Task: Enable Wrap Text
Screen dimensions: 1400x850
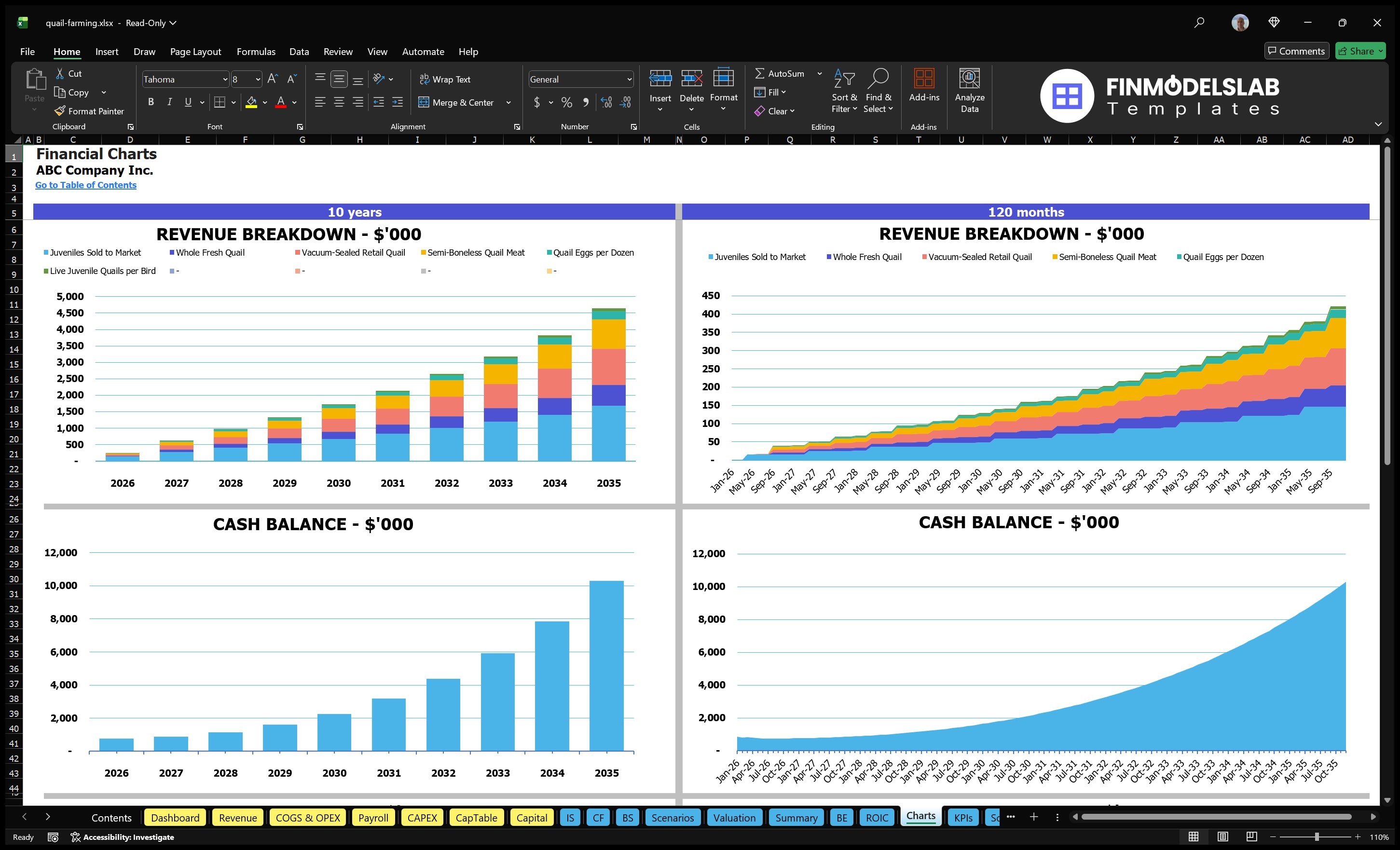Action: tap(445, 79)
